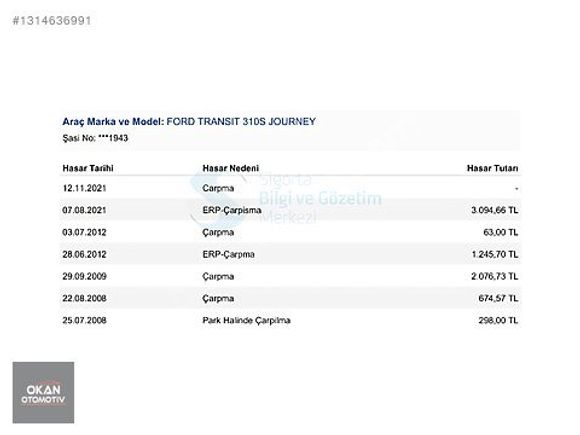Click the Hasar Nedeni column header
The width and height of the screenshot is (580, 435).
tap(230, 168)
